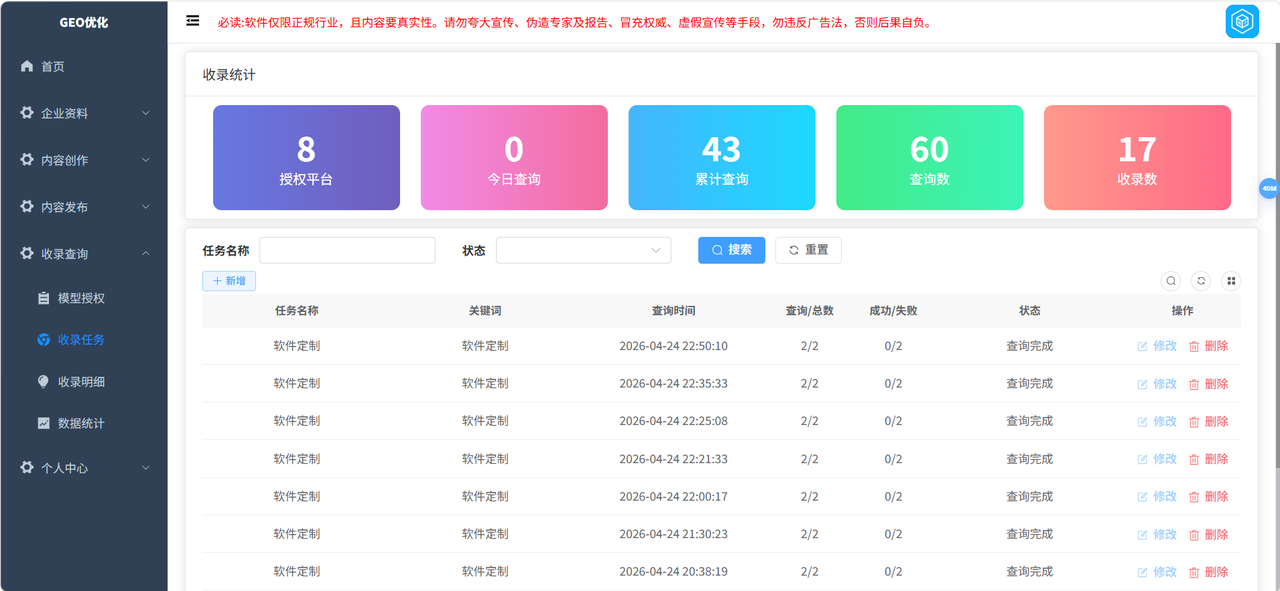Click the browser icon beside 收录任务

pos(43,340)
